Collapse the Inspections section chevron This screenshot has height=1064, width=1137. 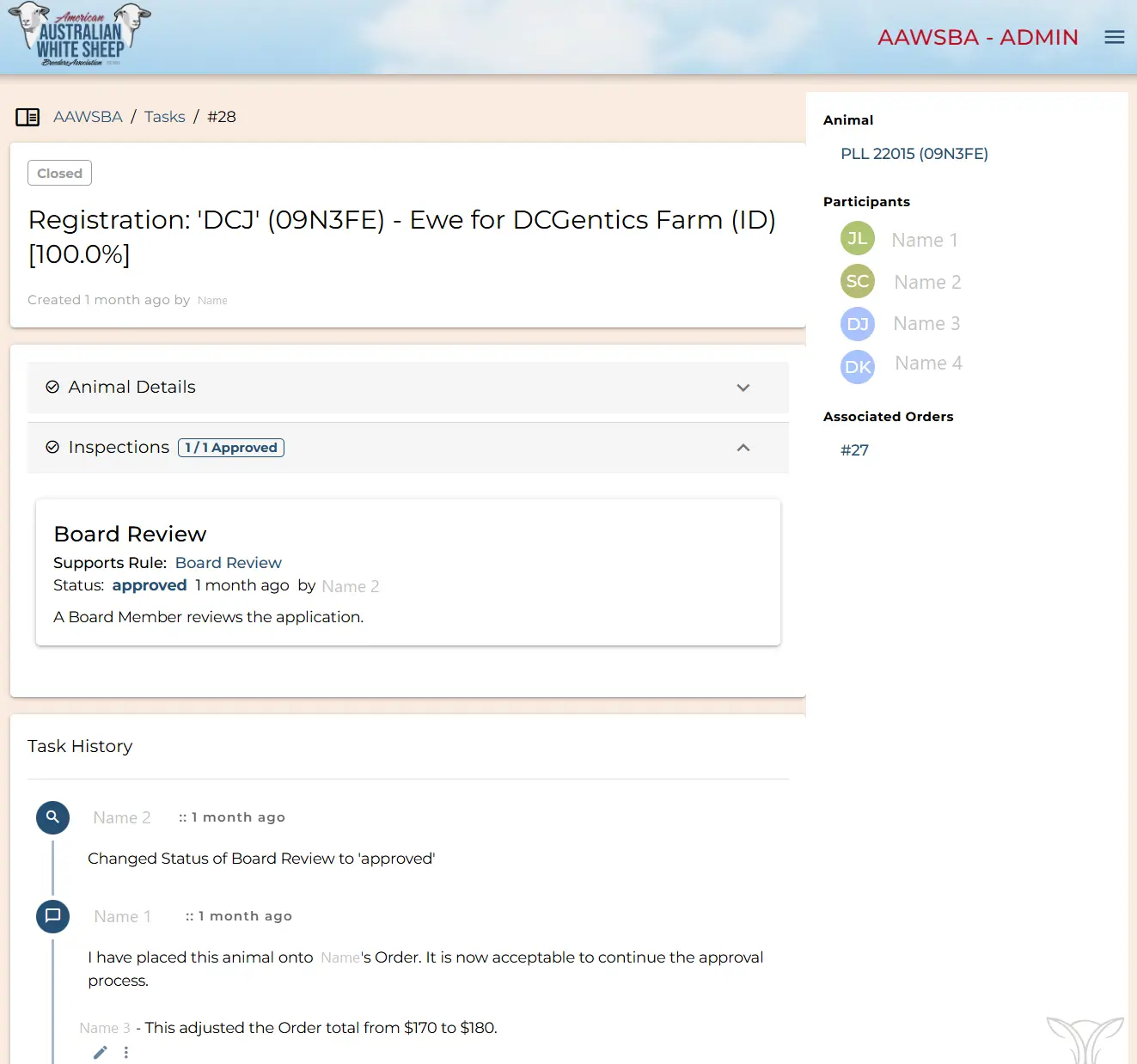pos(743,448)
